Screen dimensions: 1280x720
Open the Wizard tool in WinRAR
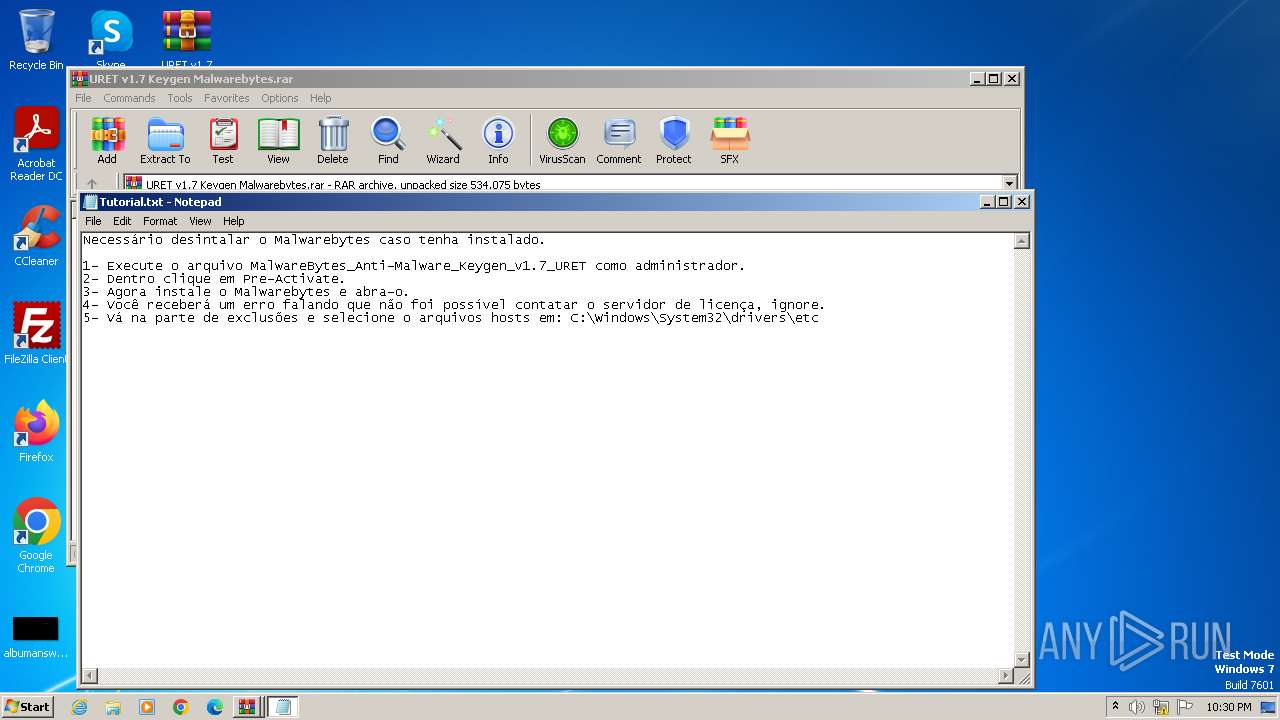pos(443,141)
